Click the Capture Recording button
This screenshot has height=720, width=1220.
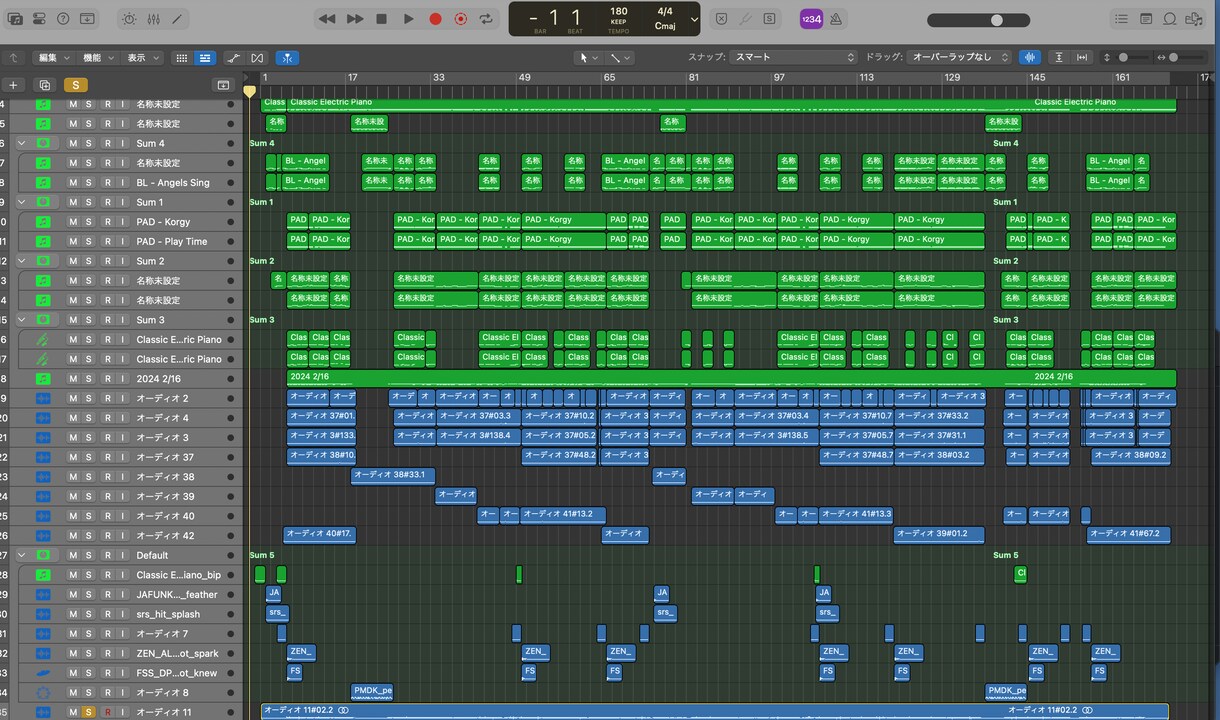pyautogui.click(x=461, y=19)
